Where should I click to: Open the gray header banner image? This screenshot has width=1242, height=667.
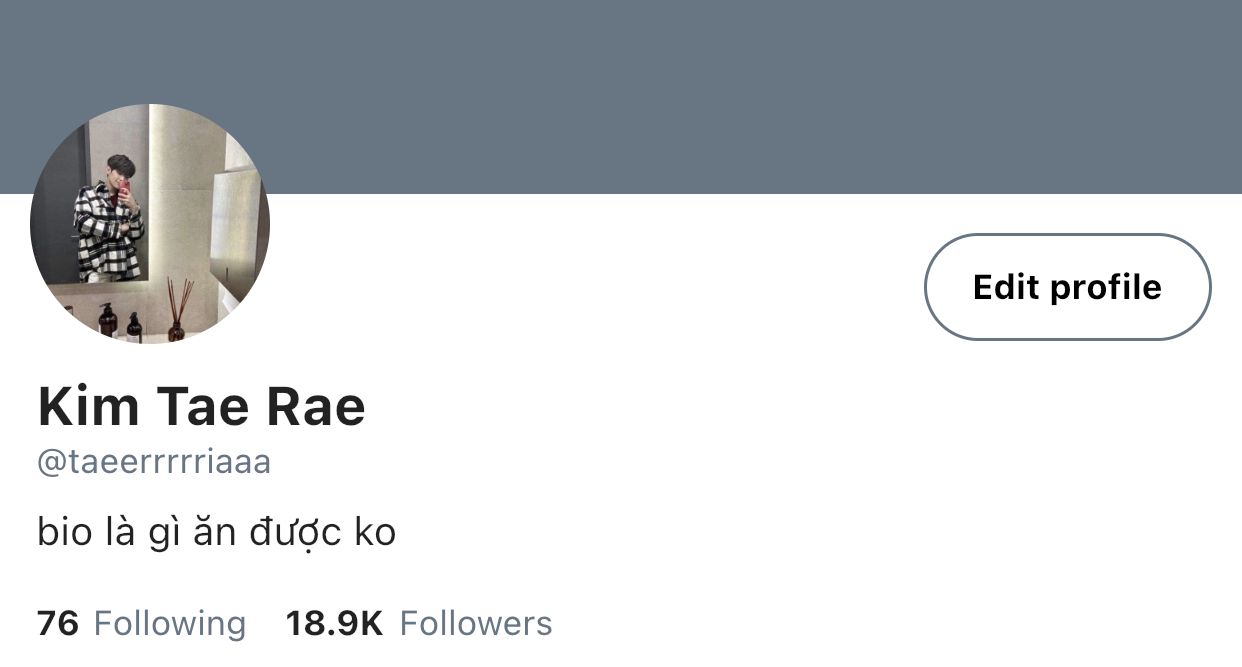click(x=621, y=96)
